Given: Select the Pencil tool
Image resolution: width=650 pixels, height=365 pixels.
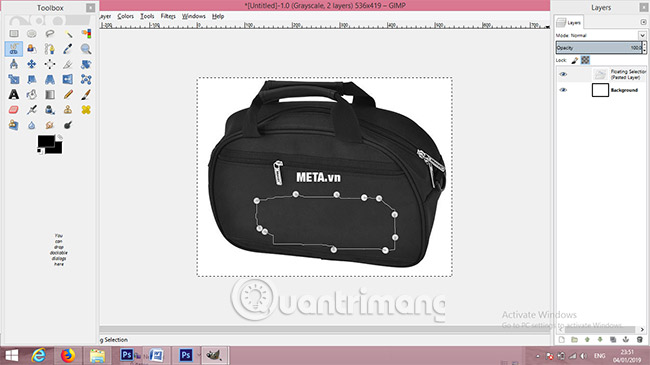Looking at the screenshot, I should click(x=68, y=95).
